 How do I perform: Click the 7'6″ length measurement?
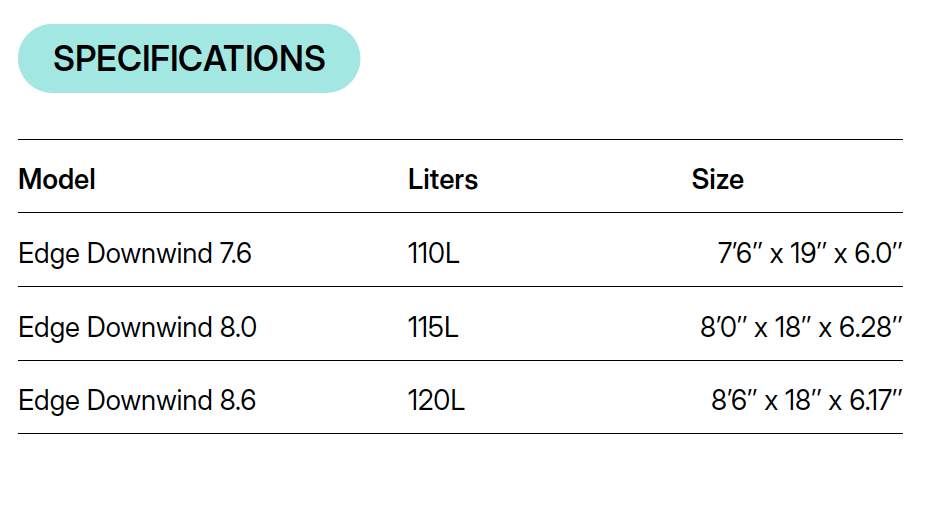[x=740, y=254]
